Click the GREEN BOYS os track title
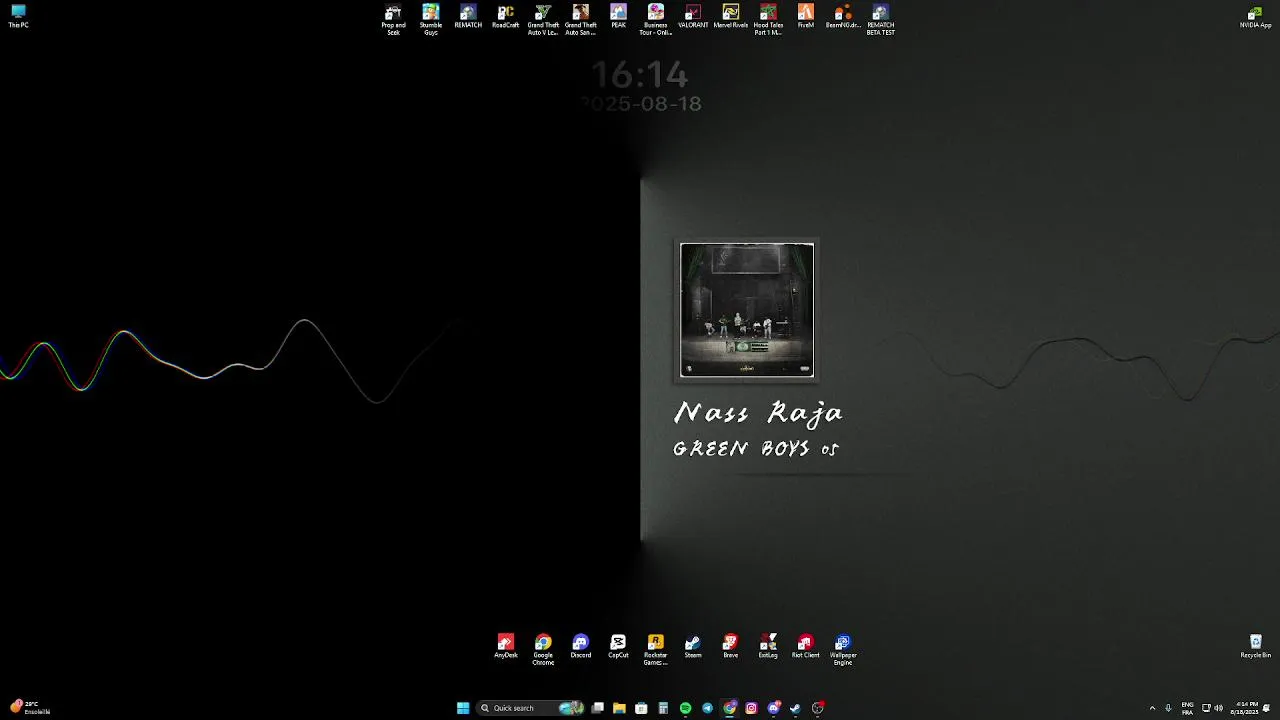This screenshot has width=1280, height=720. [x=756, y=449]
